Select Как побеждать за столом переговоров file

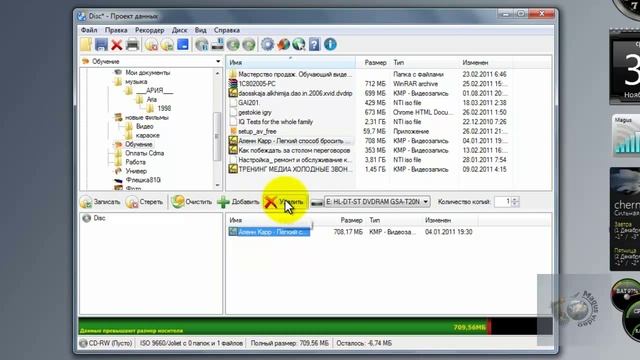coord(294,150)
